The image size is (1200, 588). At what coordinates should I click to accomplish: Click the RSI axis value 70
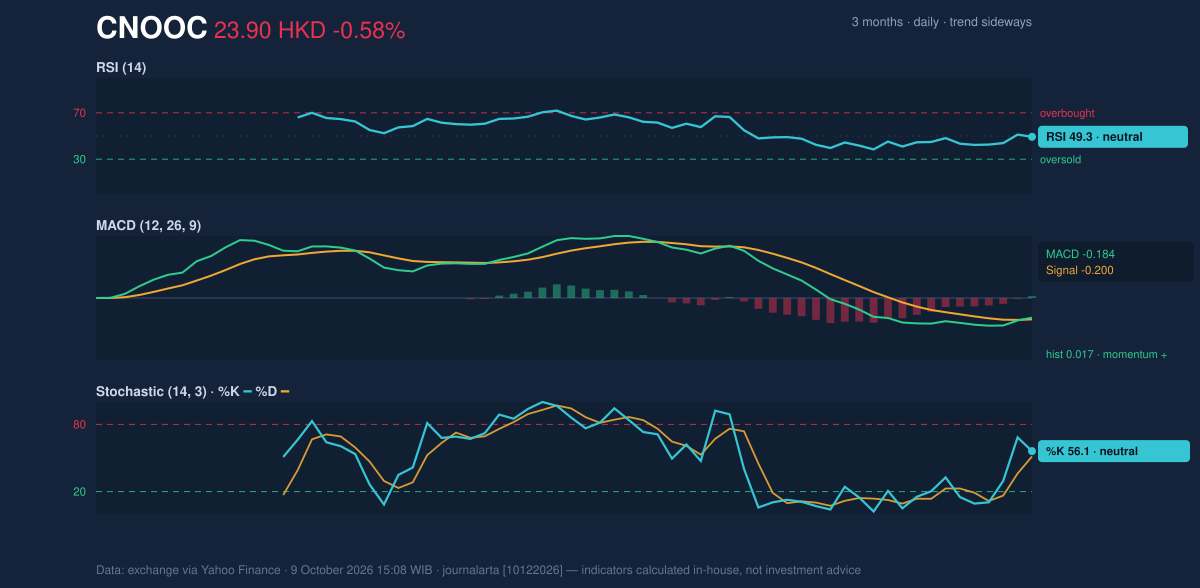tap(79, 114)
